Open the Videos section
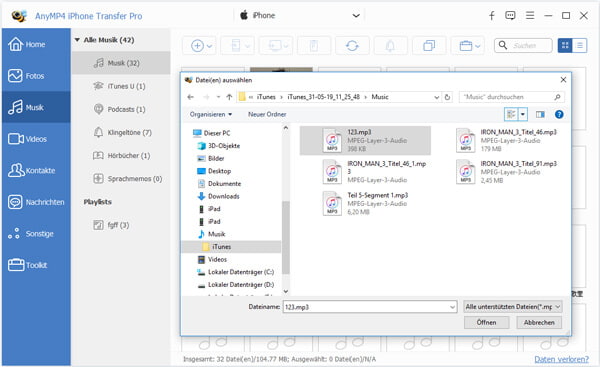Viewport: 600px width, 367px height. pyautogui.click(x=36, y=139)
